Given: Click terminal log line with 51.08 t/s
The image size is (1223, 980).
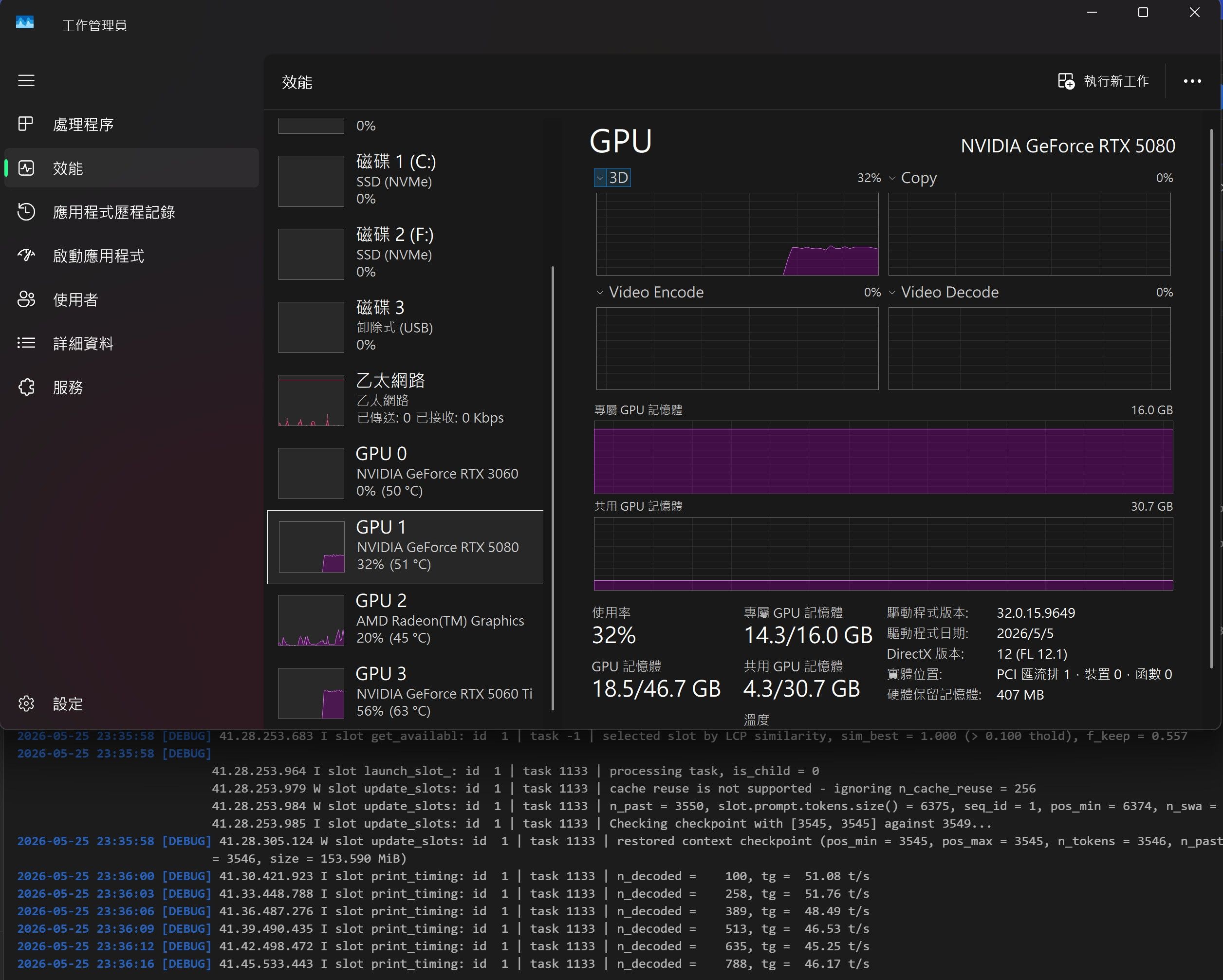Looking at the screenshot, I should (443, 876).
